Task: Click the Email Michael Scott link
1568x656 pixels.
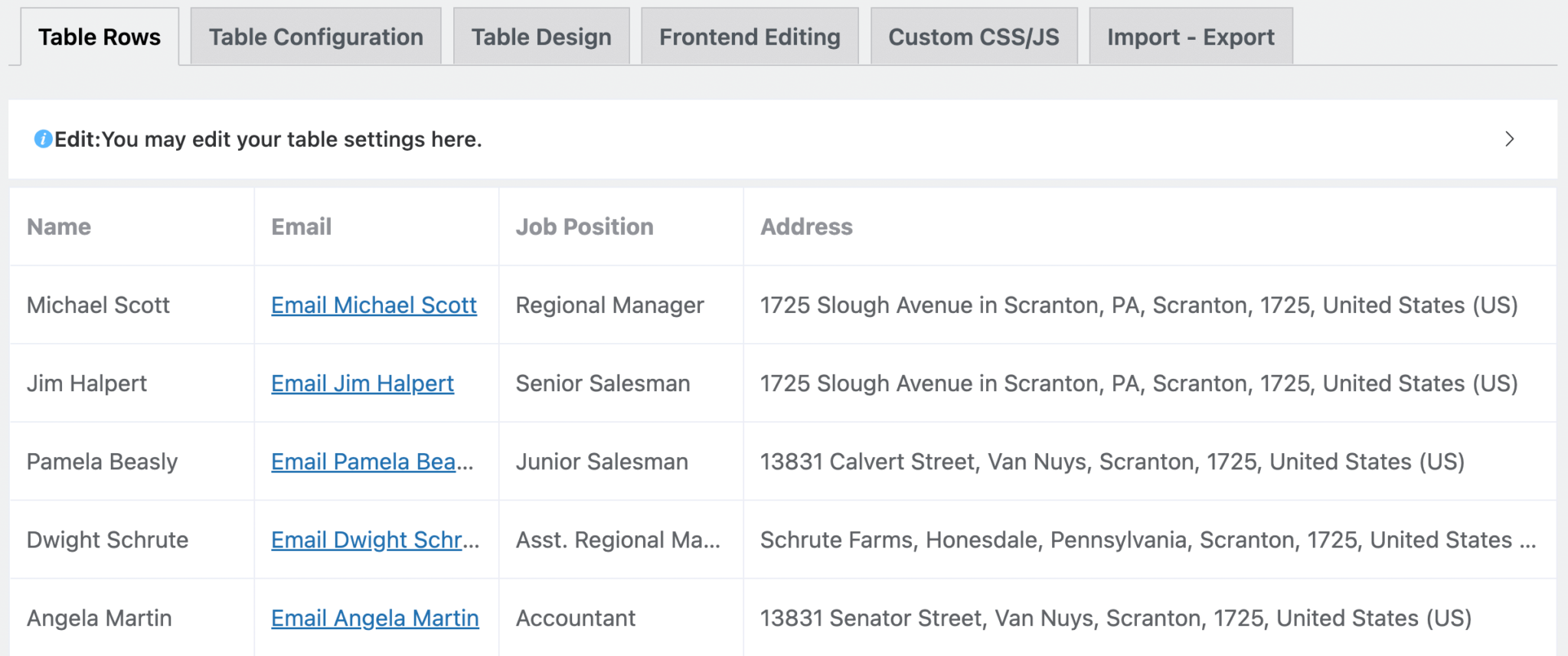Action: (x=374, y=305)
